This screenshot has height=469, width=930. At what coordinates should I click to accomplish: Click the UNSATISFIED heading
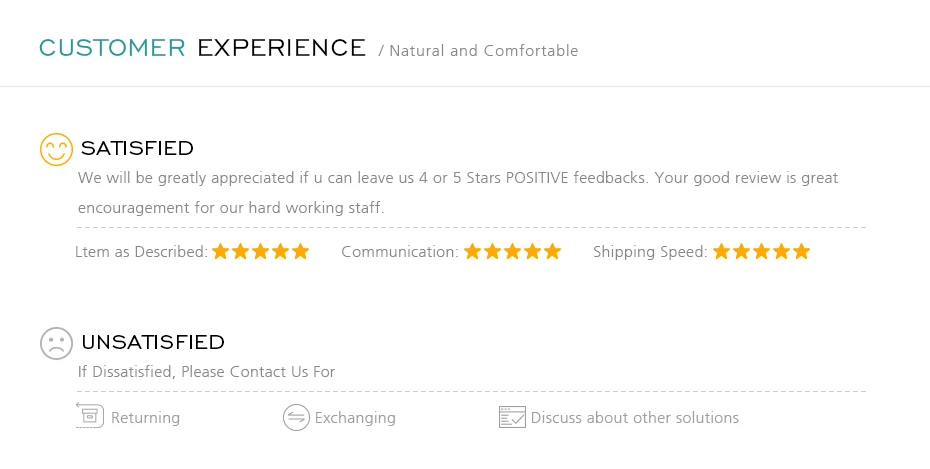pyautogui.click(x=153, y=342)
